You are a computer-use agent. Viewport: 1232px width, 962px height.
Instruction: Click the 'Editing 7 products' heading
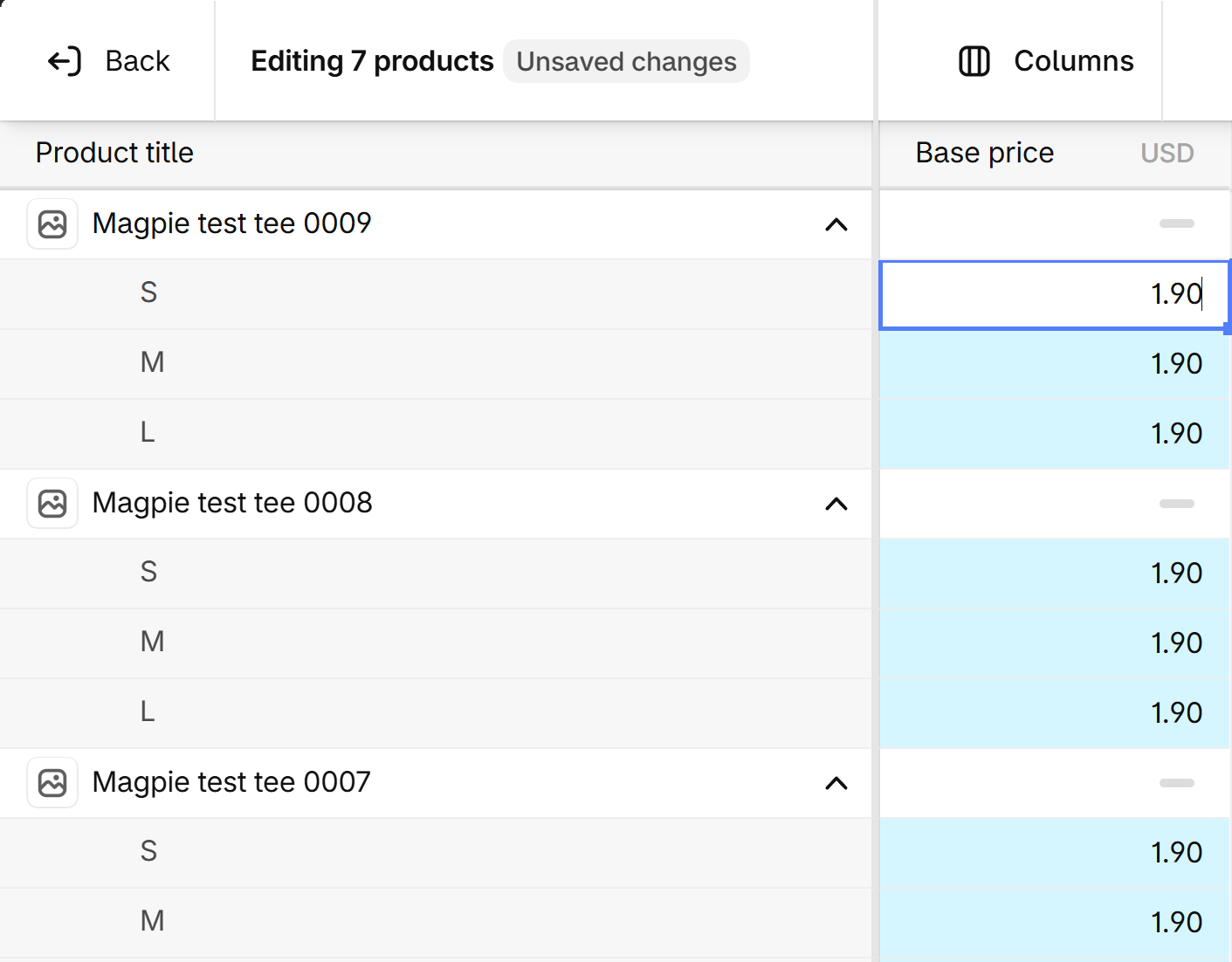(x=372, y=61)
